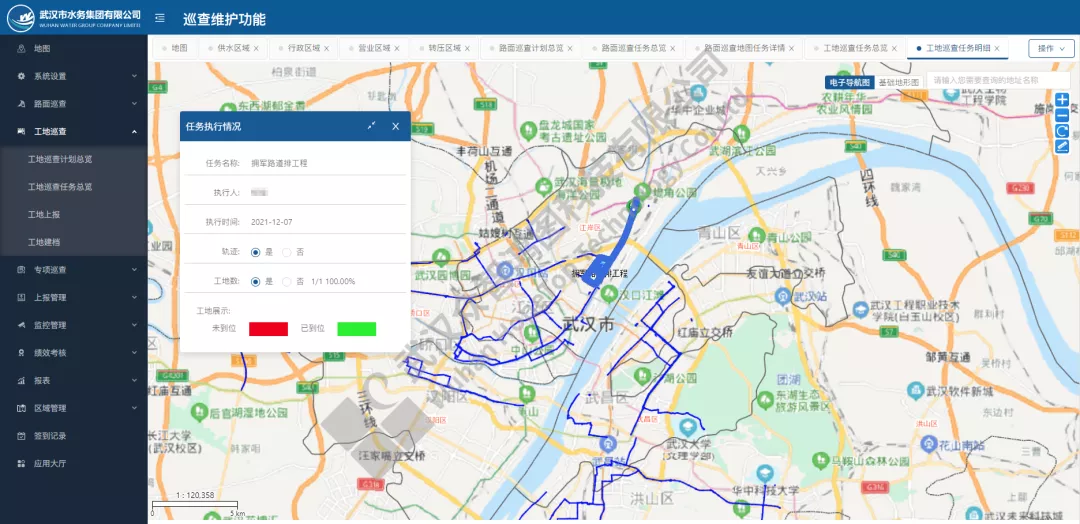Switch map to 基础地形图 view
The width and height of the screenshot is (1080, 524).
pos(898,82)
